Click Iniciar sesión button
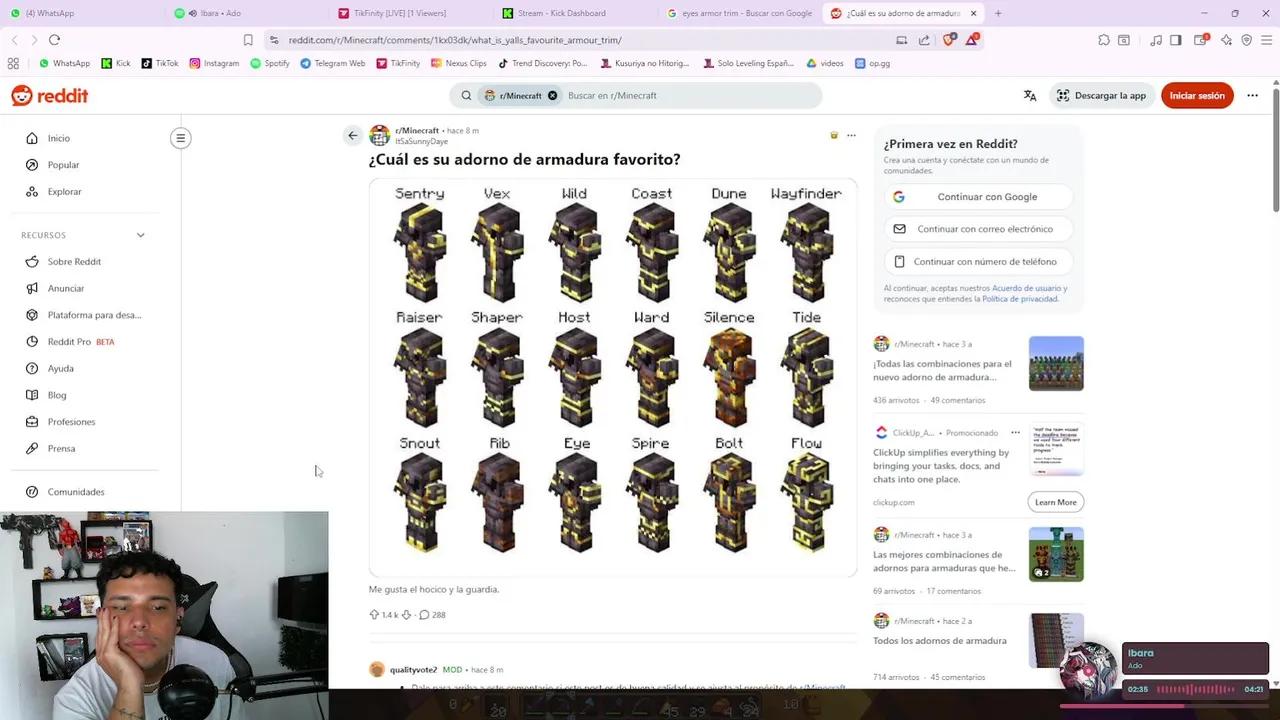This screenshot has height=720, width=1280. pyautogui.click(x=1197, y=96)
